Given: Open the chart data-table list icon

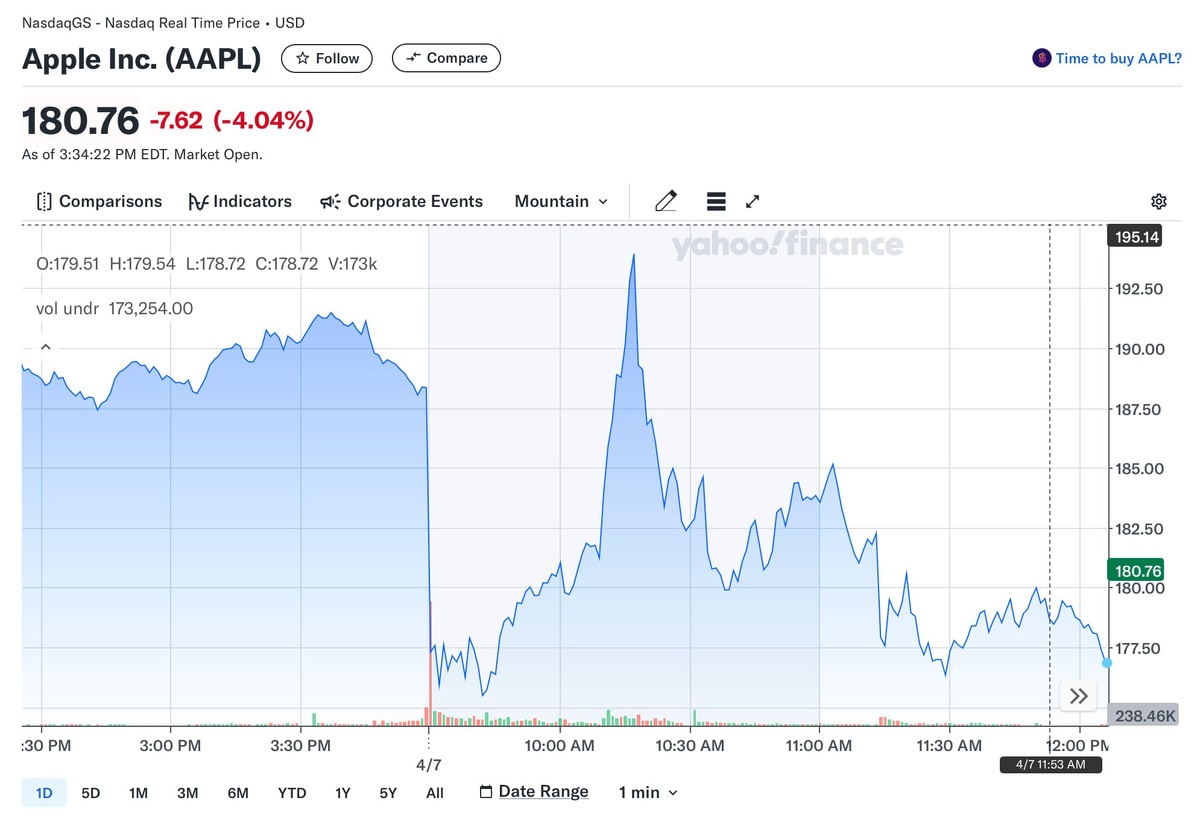Looking at the screenshot, I should (x=716, y=201).
